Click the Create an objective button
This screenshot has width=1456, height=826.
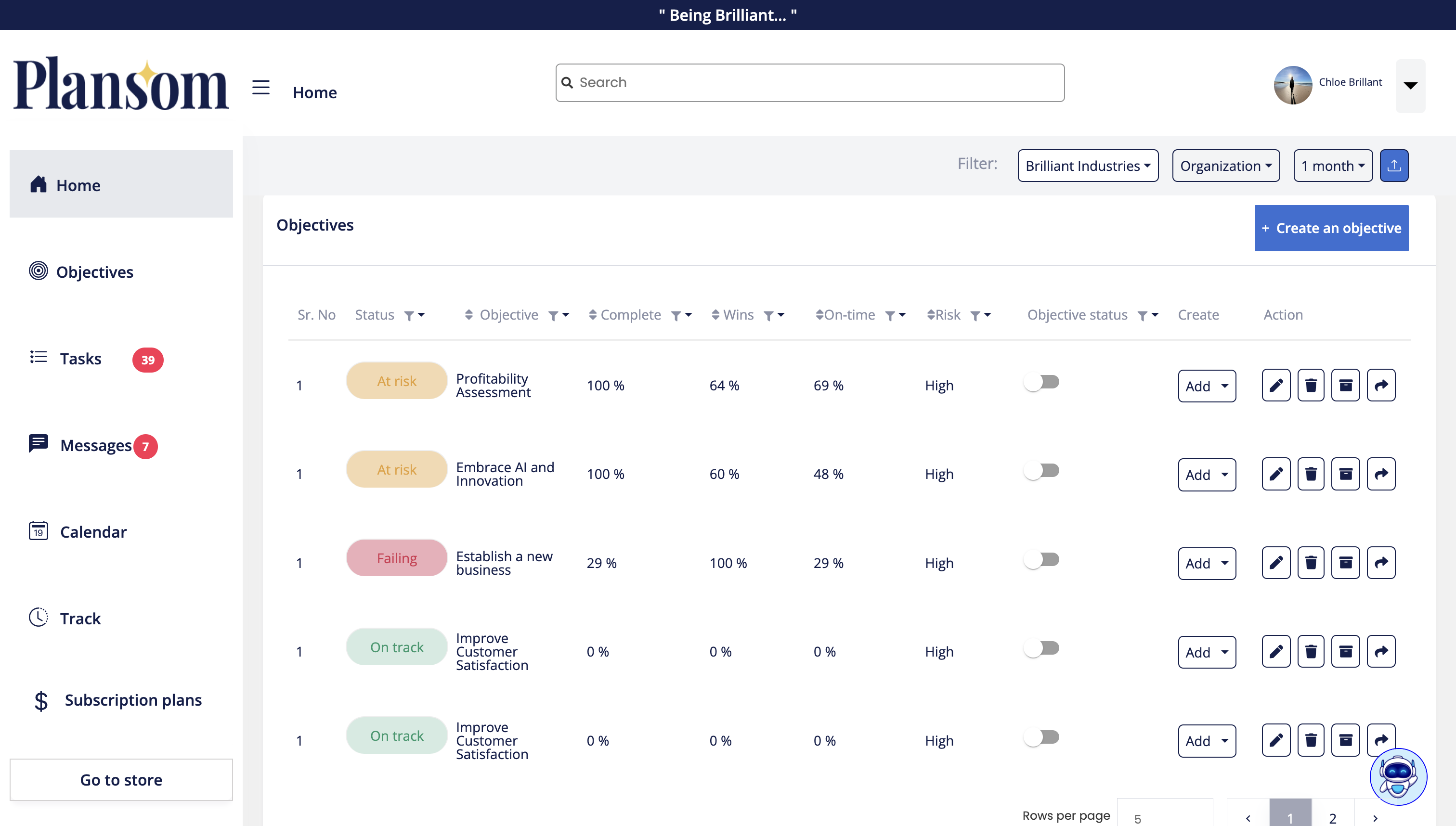point(1331,228)
